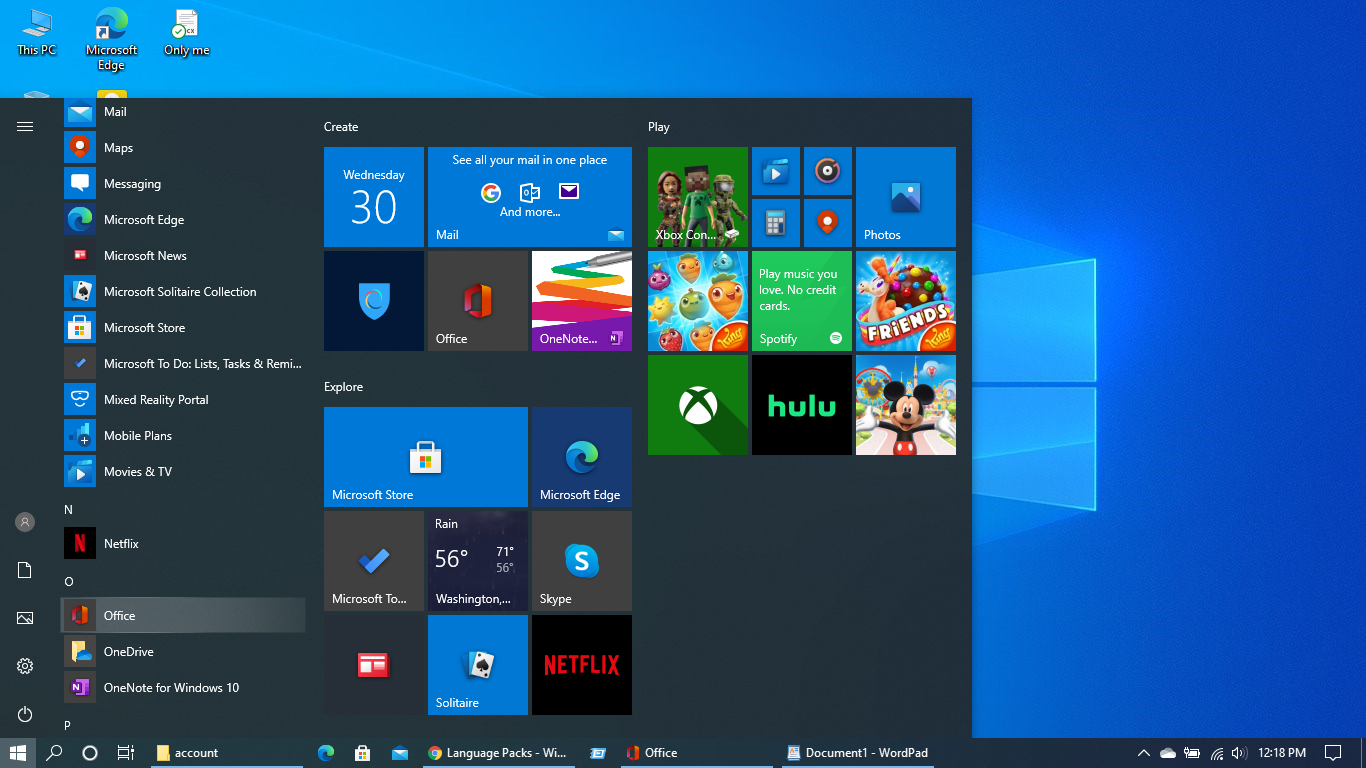Open the Solitaire tile
Image resolution: width=1366 pixels, height=768 pixels.
point(478,665)
